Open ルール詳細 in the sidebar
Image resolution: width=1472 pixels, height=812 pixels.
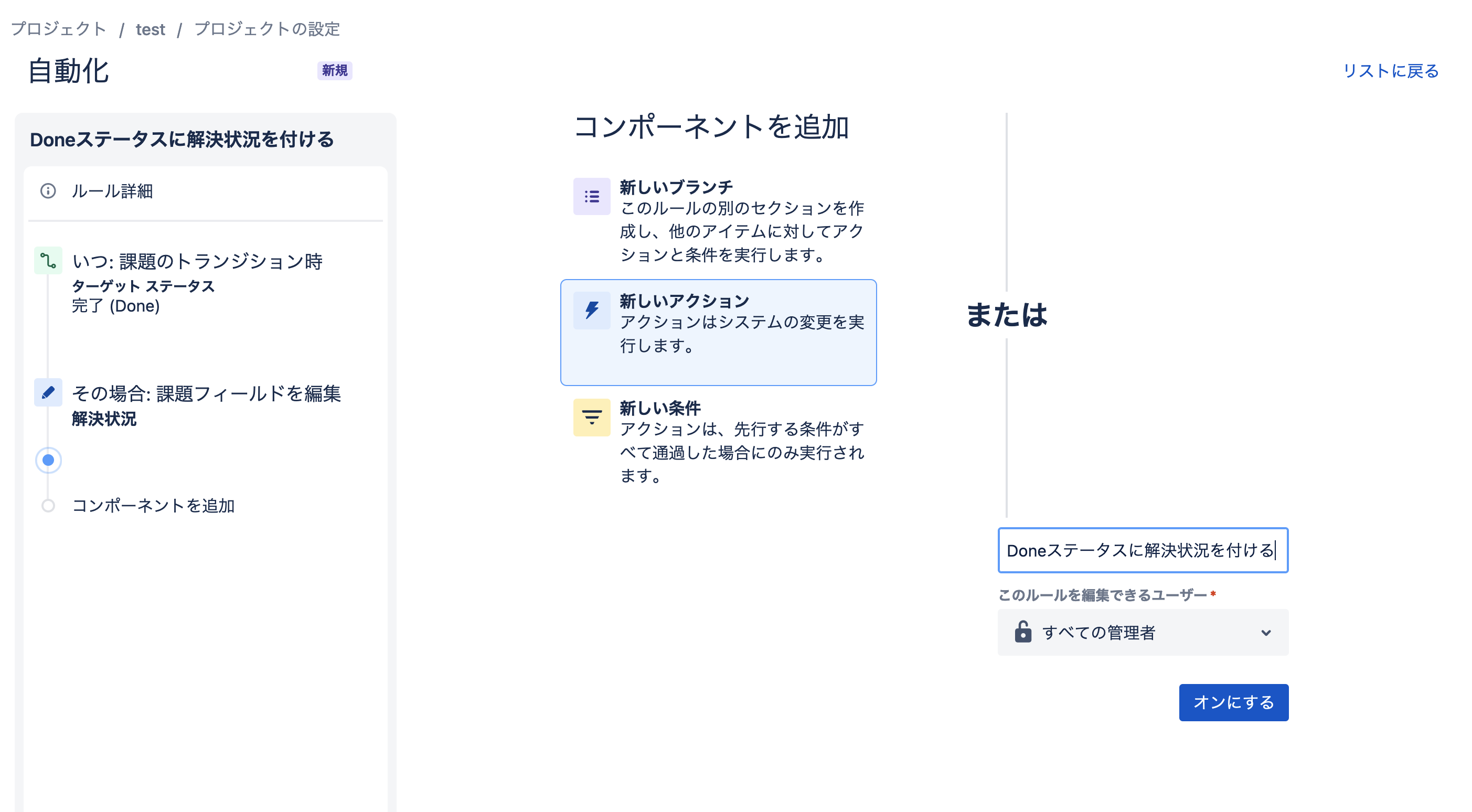click(x=205, y=191)
